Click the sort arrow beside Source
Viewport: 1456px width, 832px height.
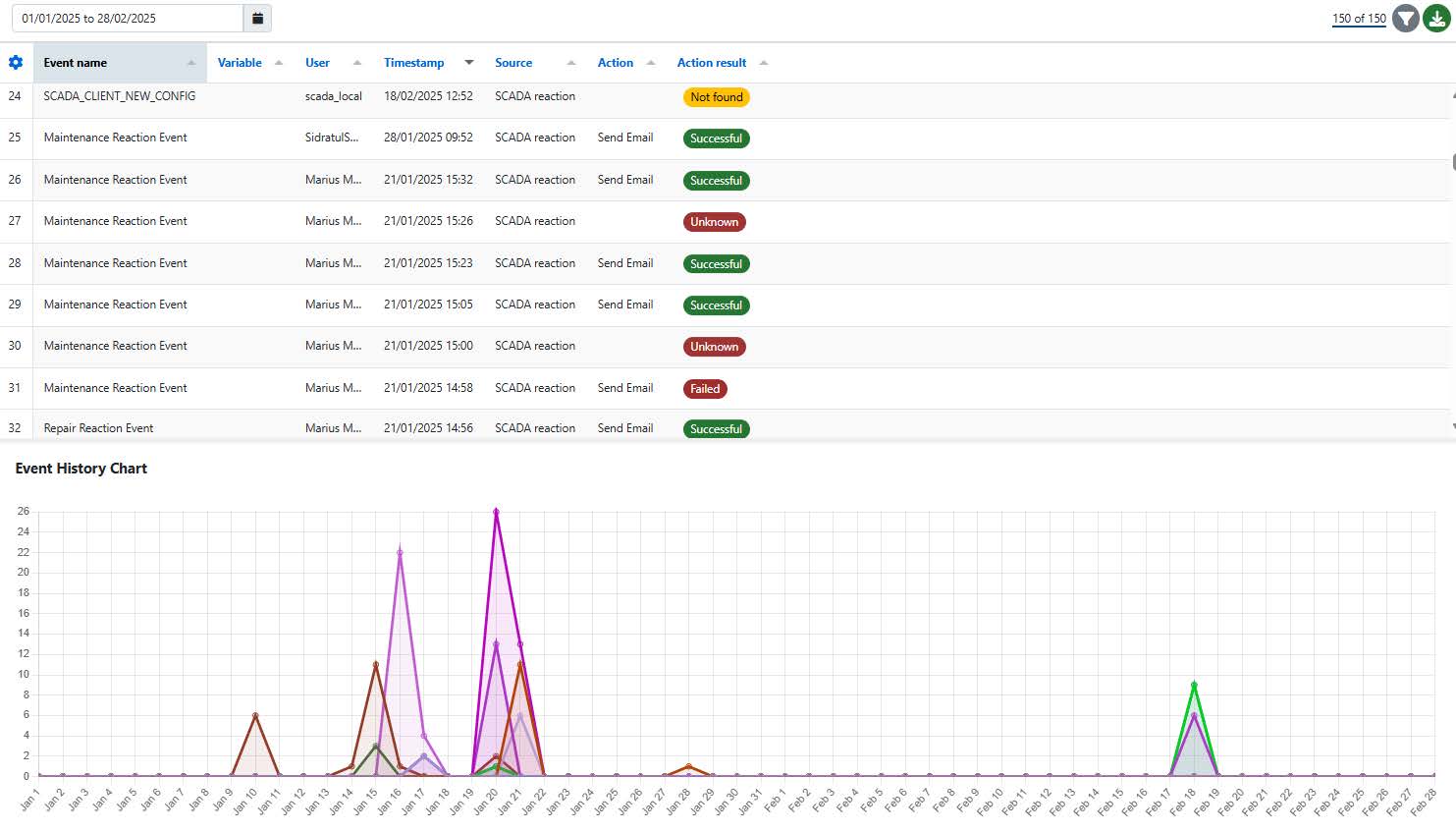571,63
